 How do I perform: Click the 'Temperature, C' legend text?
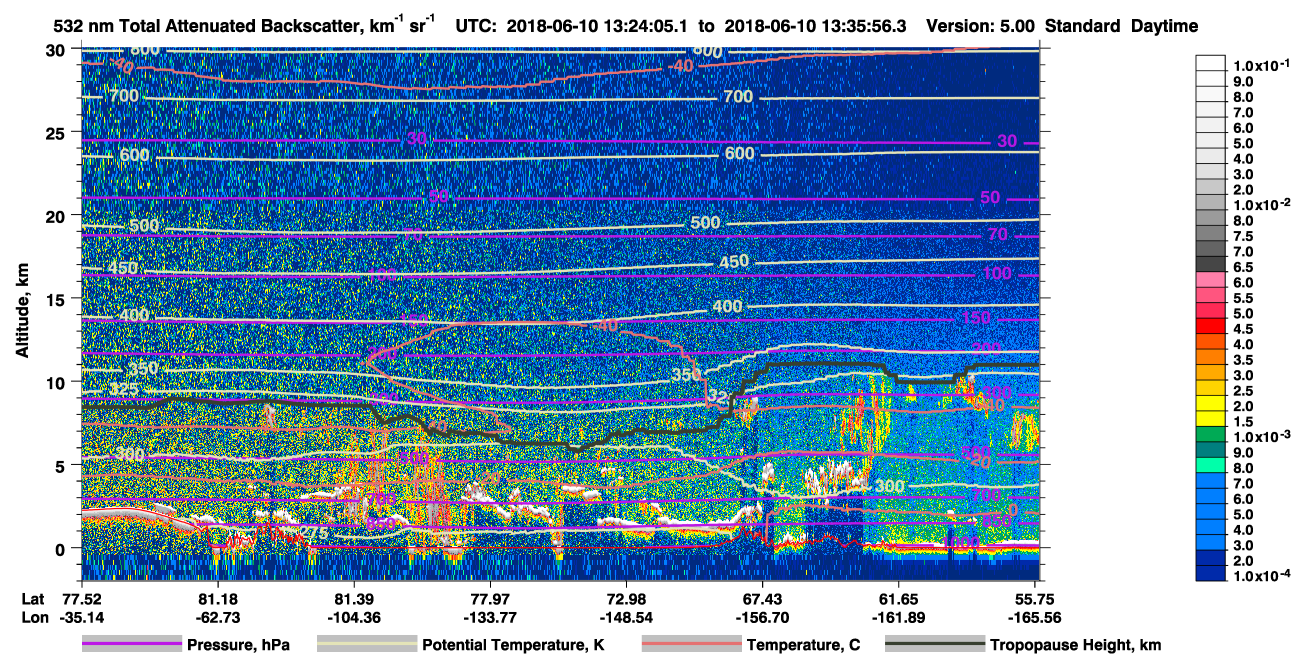click(x=803, y=646)
